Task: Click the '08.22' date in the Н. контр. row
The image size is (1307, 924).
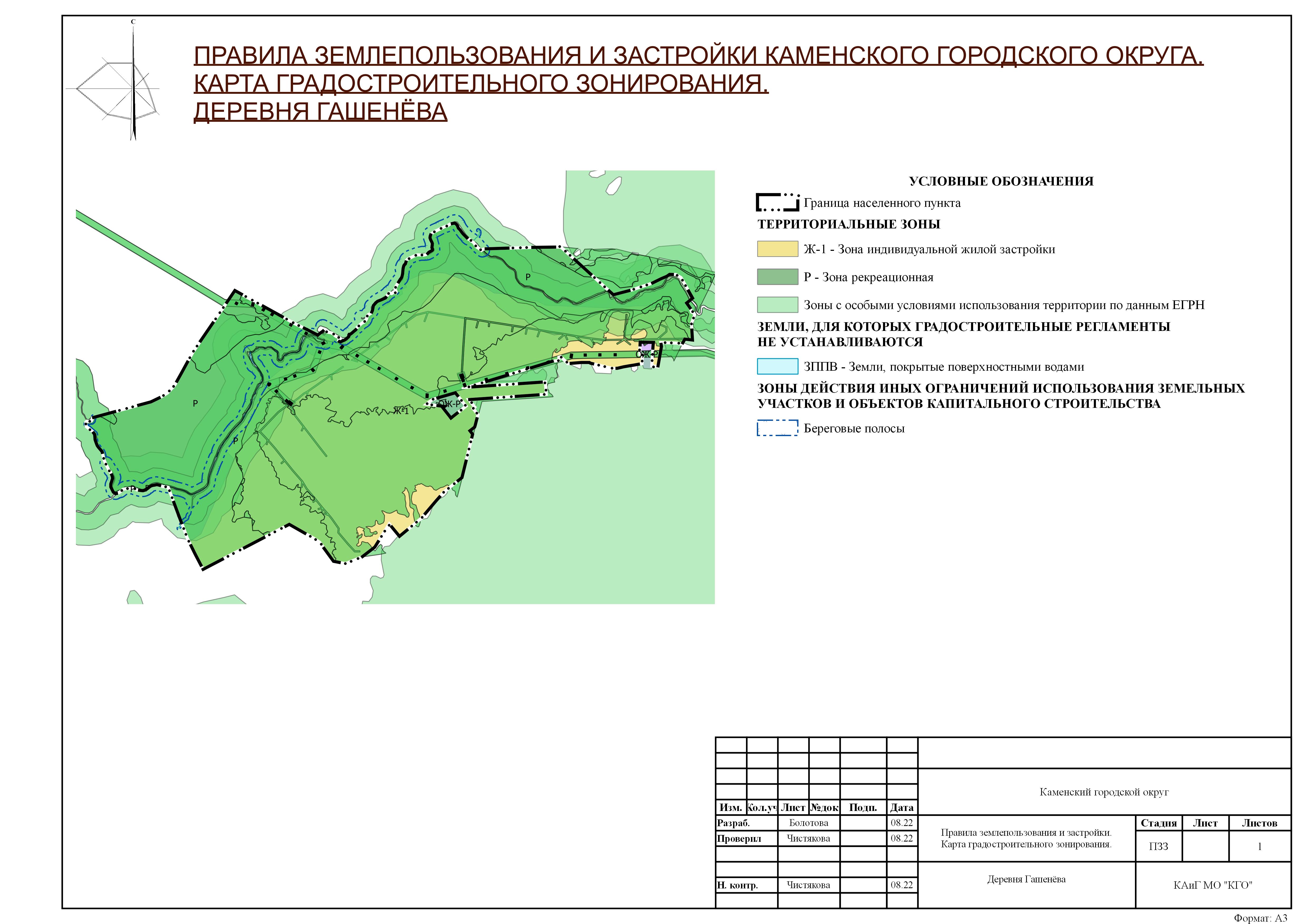Action: point(901,885)
